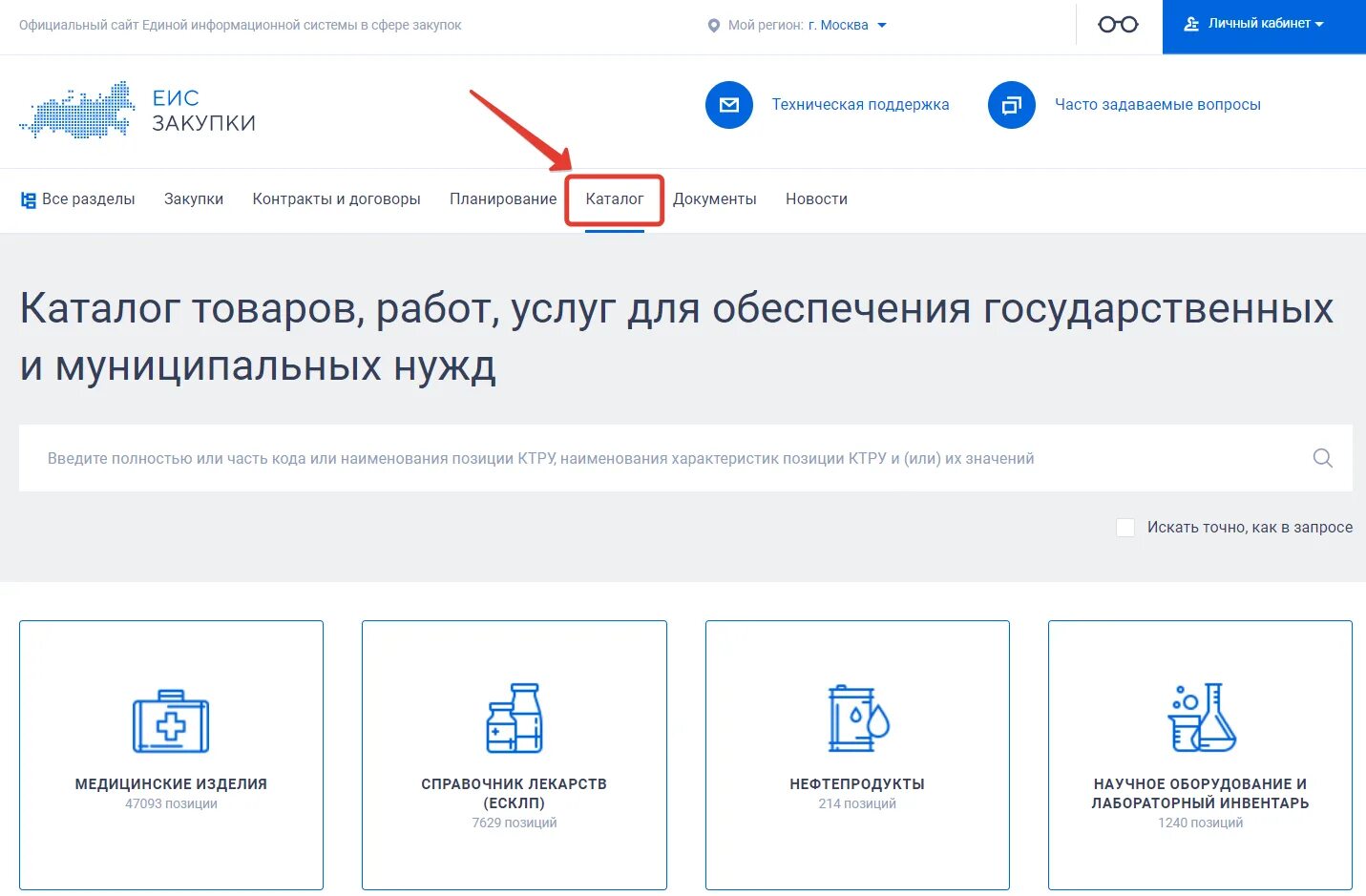Open the Контракты и договоры menu item
This screenshot has height=896, width=1366.
point(337,199)
